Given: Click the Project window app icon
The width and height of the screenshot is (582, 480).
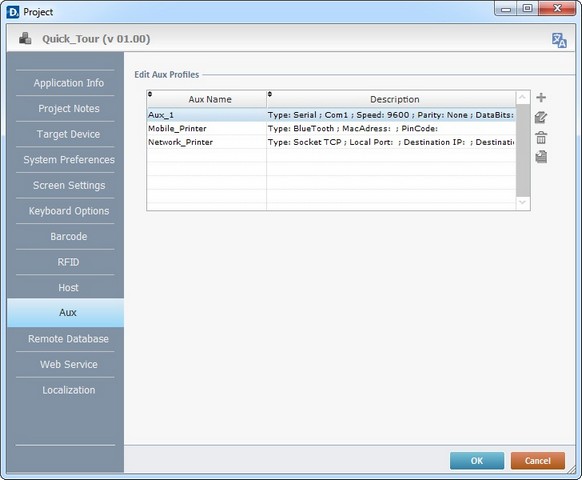Looking at the screenshot, I should click(x=13, y=12).
